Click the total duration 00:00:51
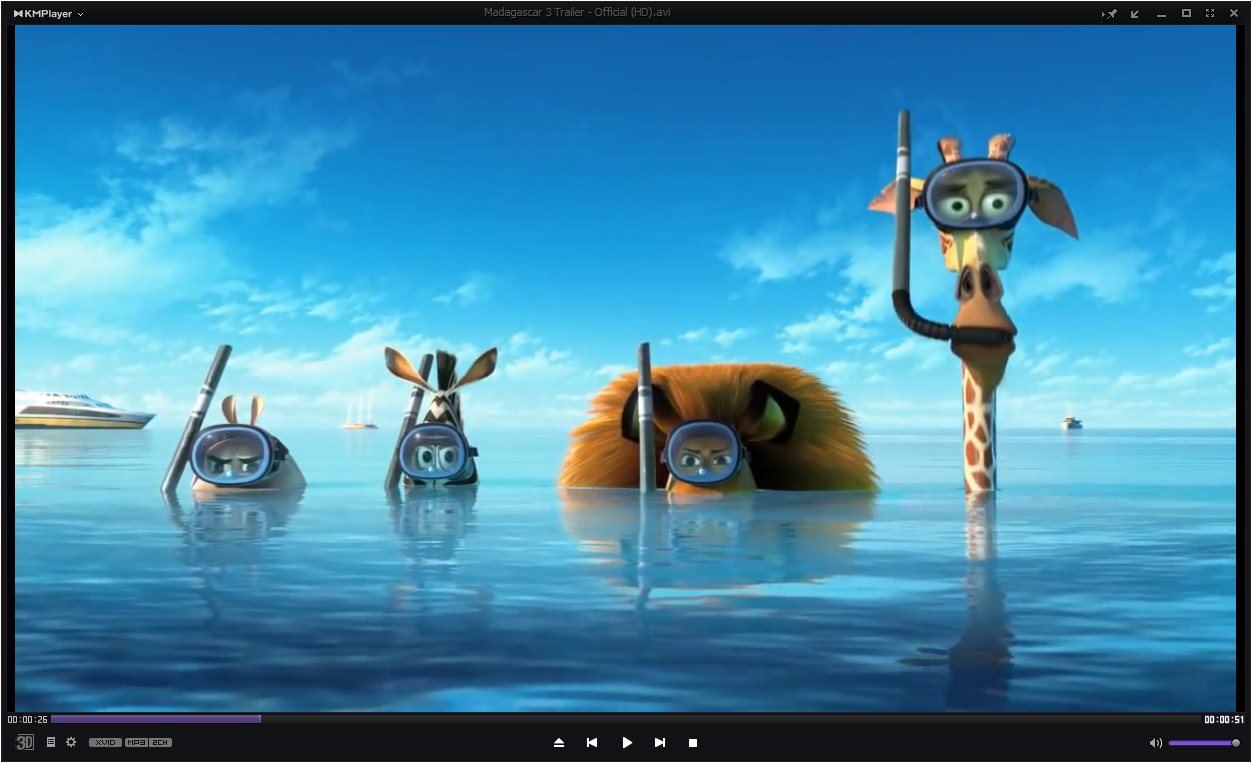1252x763 pixels. (1224, 720)
